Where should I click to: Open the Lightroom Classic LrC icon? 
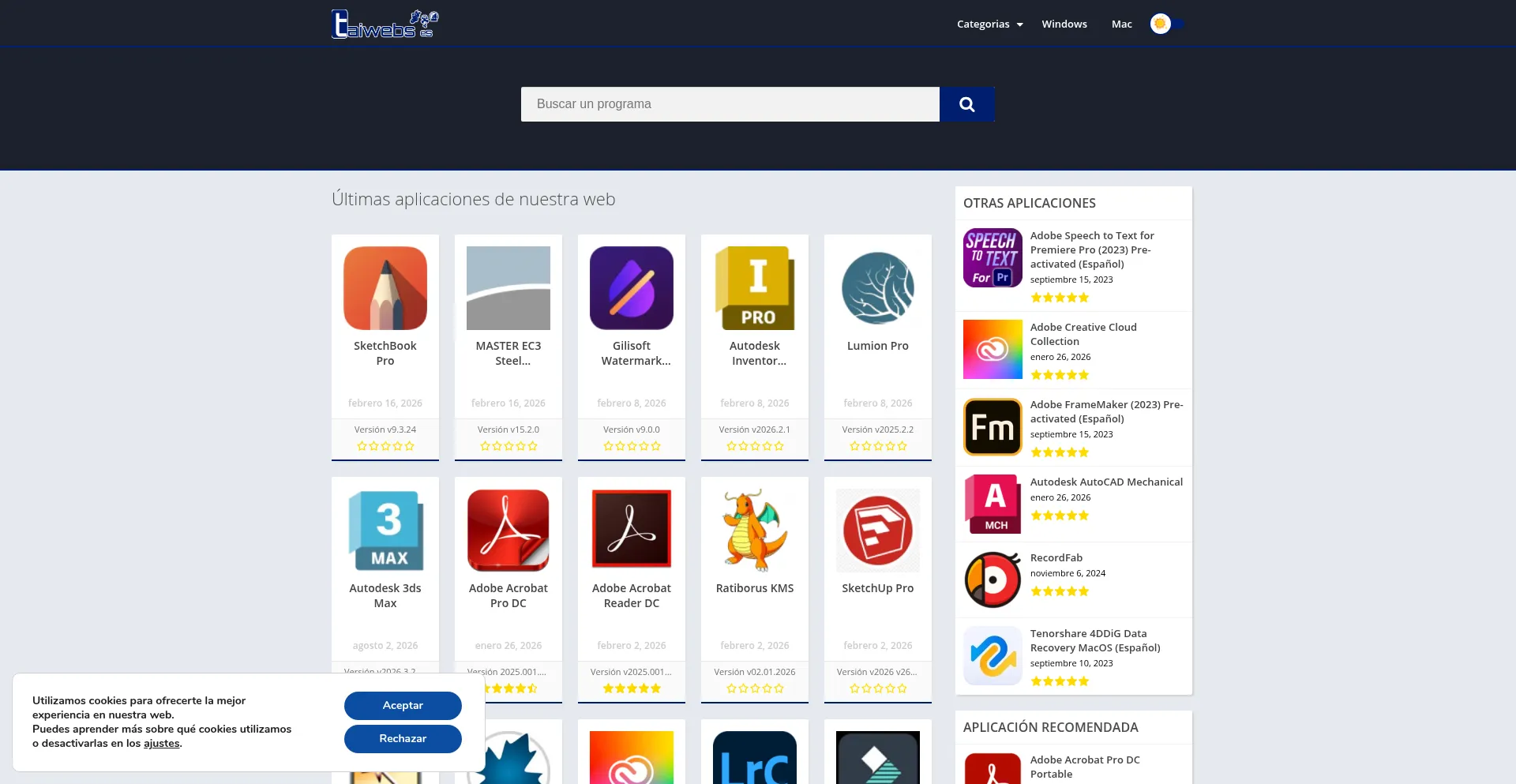[755, 758]
